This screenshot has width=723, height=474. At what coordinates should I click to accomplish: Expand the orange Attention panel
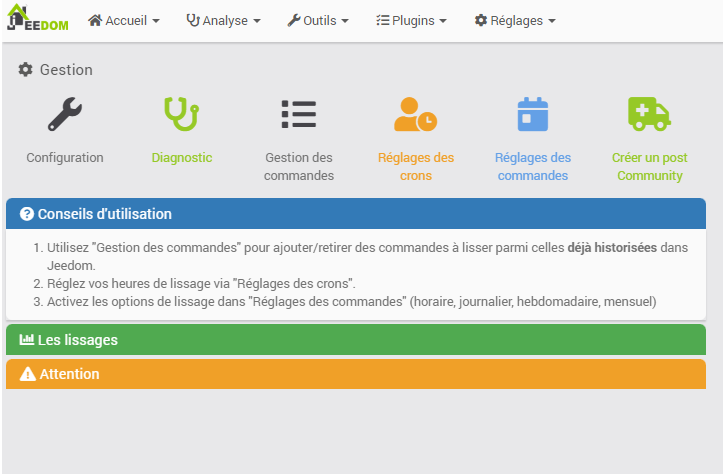point(356,374)
